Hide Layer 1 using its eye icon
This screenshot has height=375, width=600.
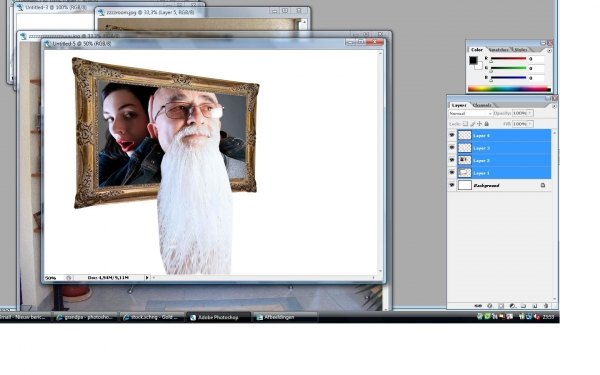click(x=452, y=173)
